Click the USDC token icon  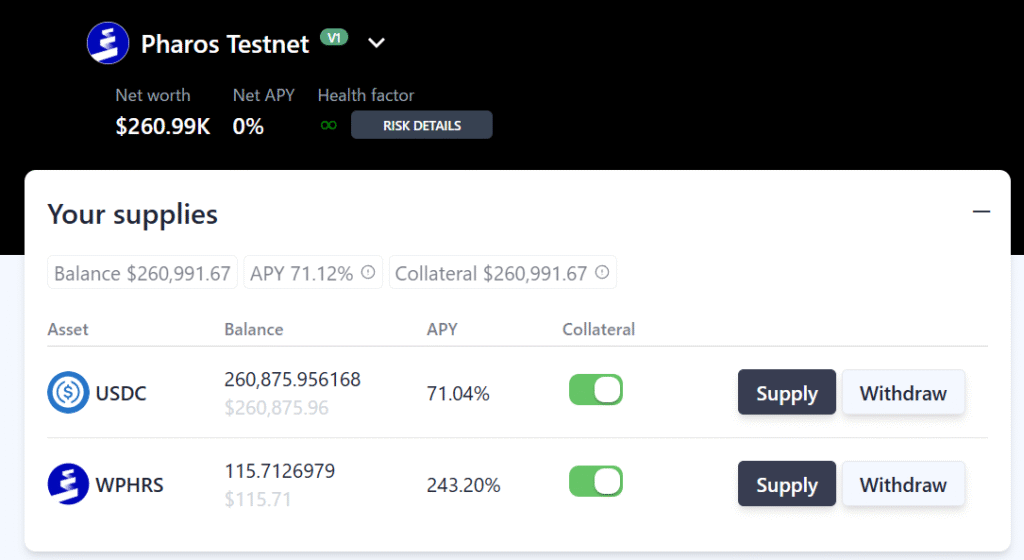pos(68,393)
